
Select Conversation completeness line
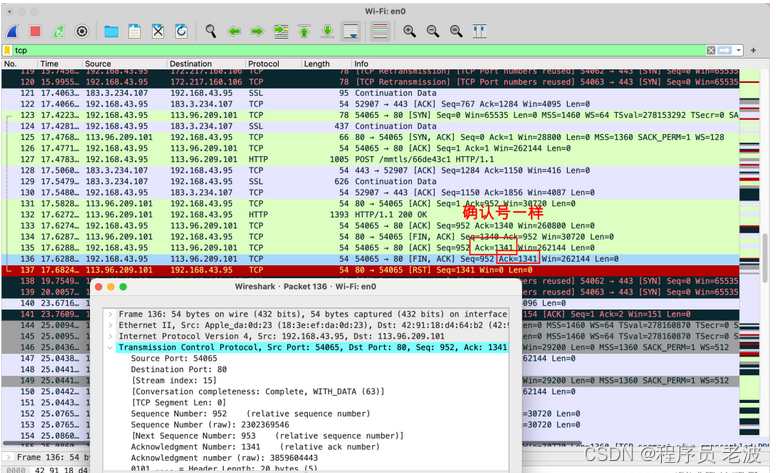[x=258, y=391]
